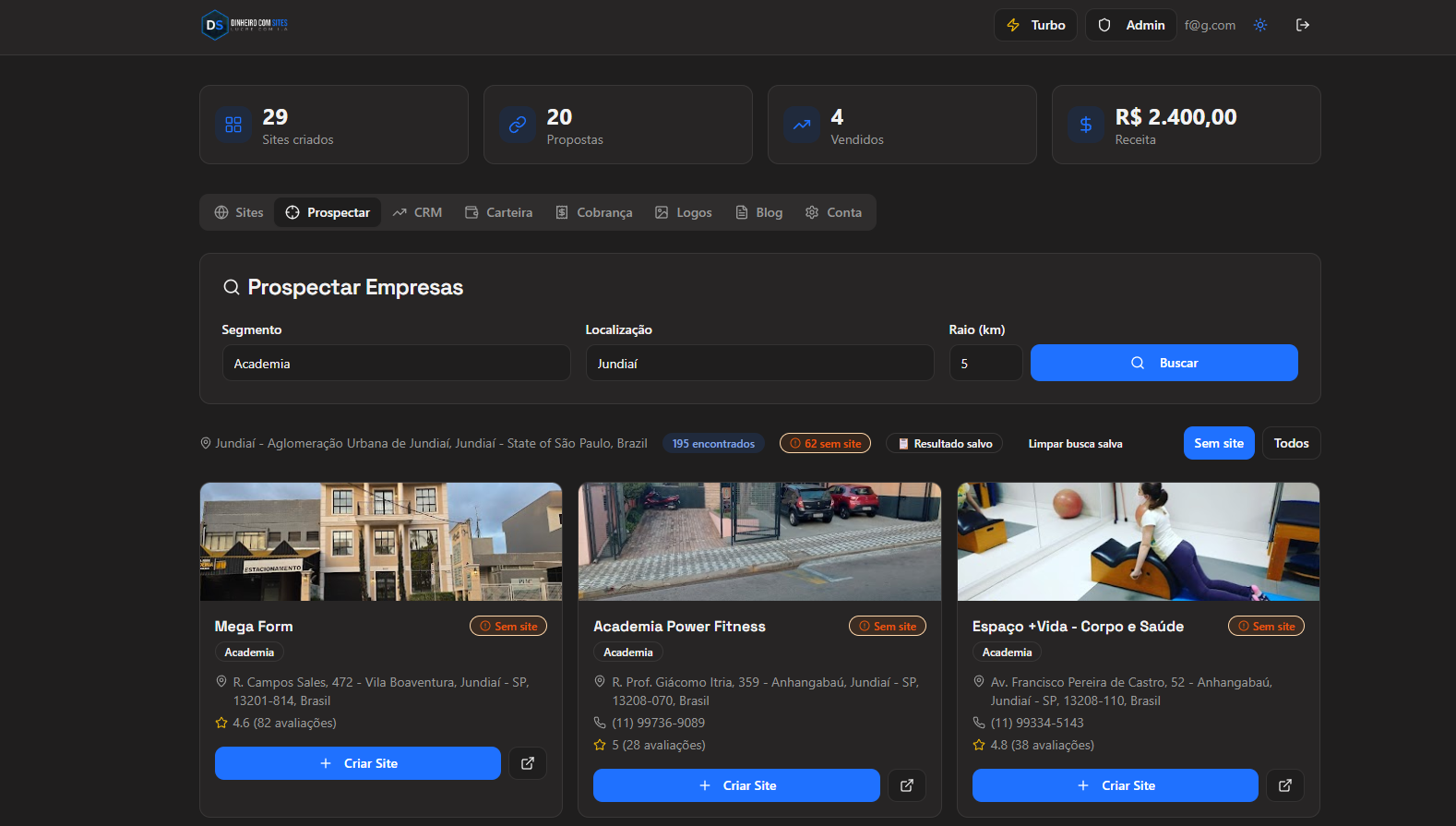Image resolution: width=1456 pixels, height=826 pixels.
Task: Open the Carteira tab
Action: click(x=498, y=212)
